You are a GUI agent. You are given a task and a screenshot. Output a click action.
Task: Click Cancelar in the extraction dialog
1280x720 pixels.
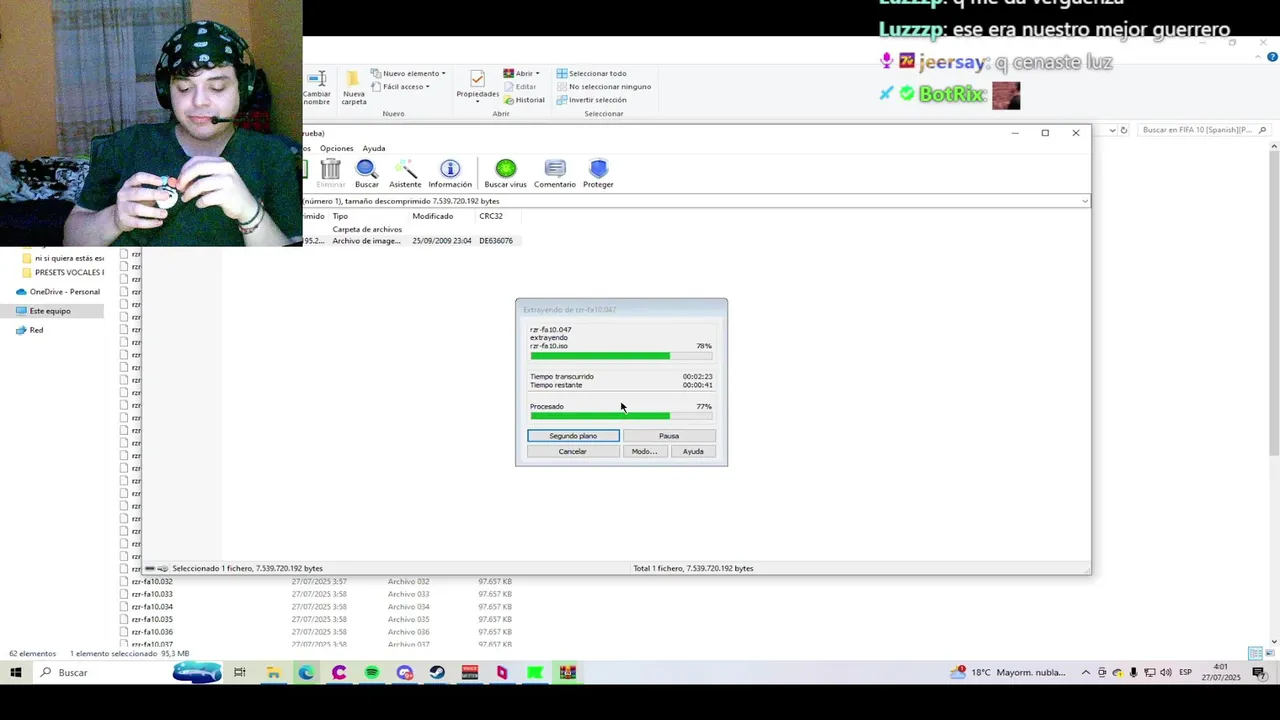click(x=572, y=451)
